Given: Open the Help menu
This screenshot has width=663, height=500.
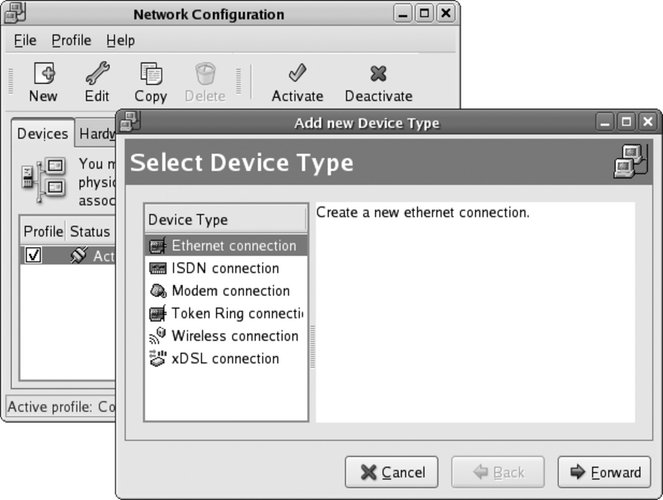Looking at the screenshot, I should click(x=120, y=41).
